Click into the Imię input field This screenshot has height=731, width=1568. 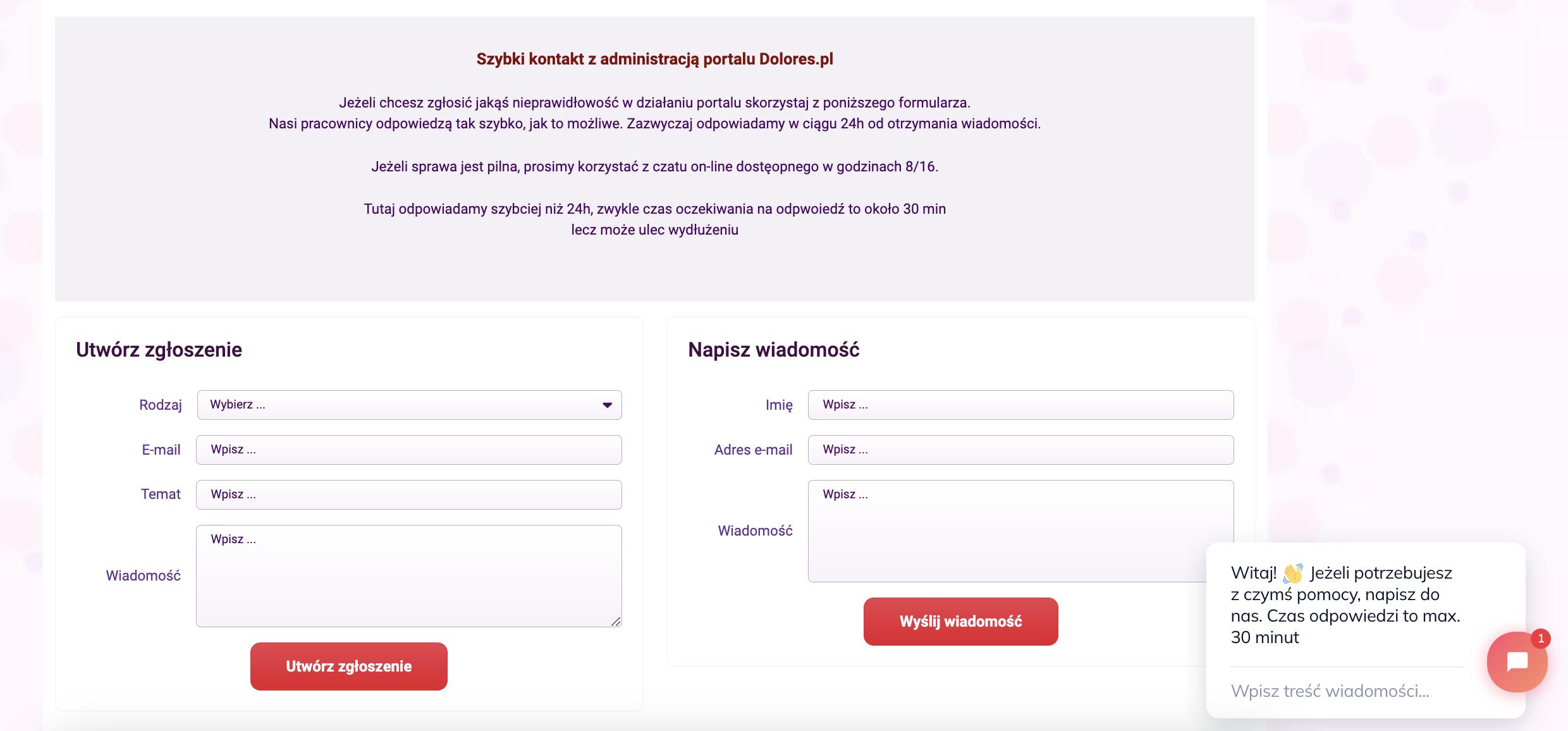1020,405
